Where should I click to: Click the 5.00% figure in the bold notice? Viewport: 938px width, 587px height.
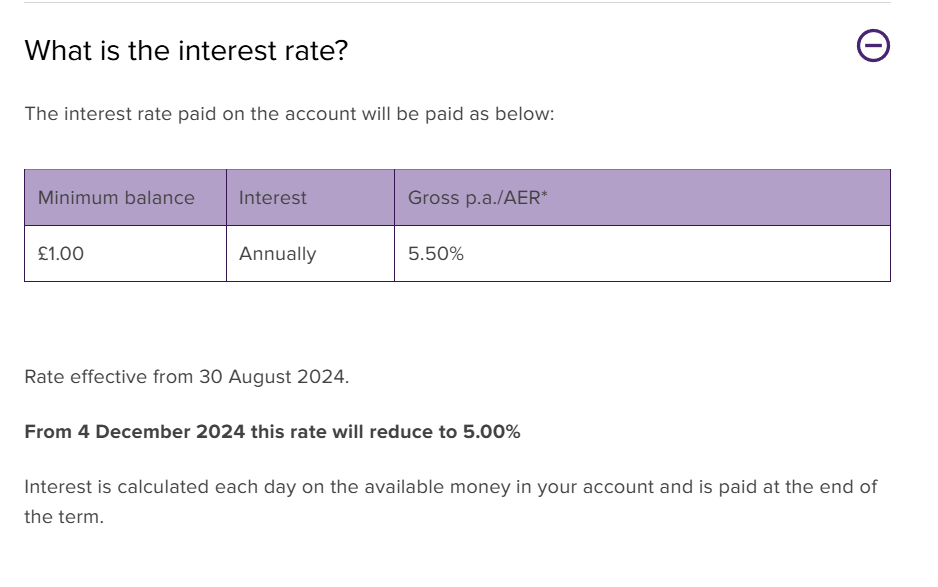coord(492,432)
